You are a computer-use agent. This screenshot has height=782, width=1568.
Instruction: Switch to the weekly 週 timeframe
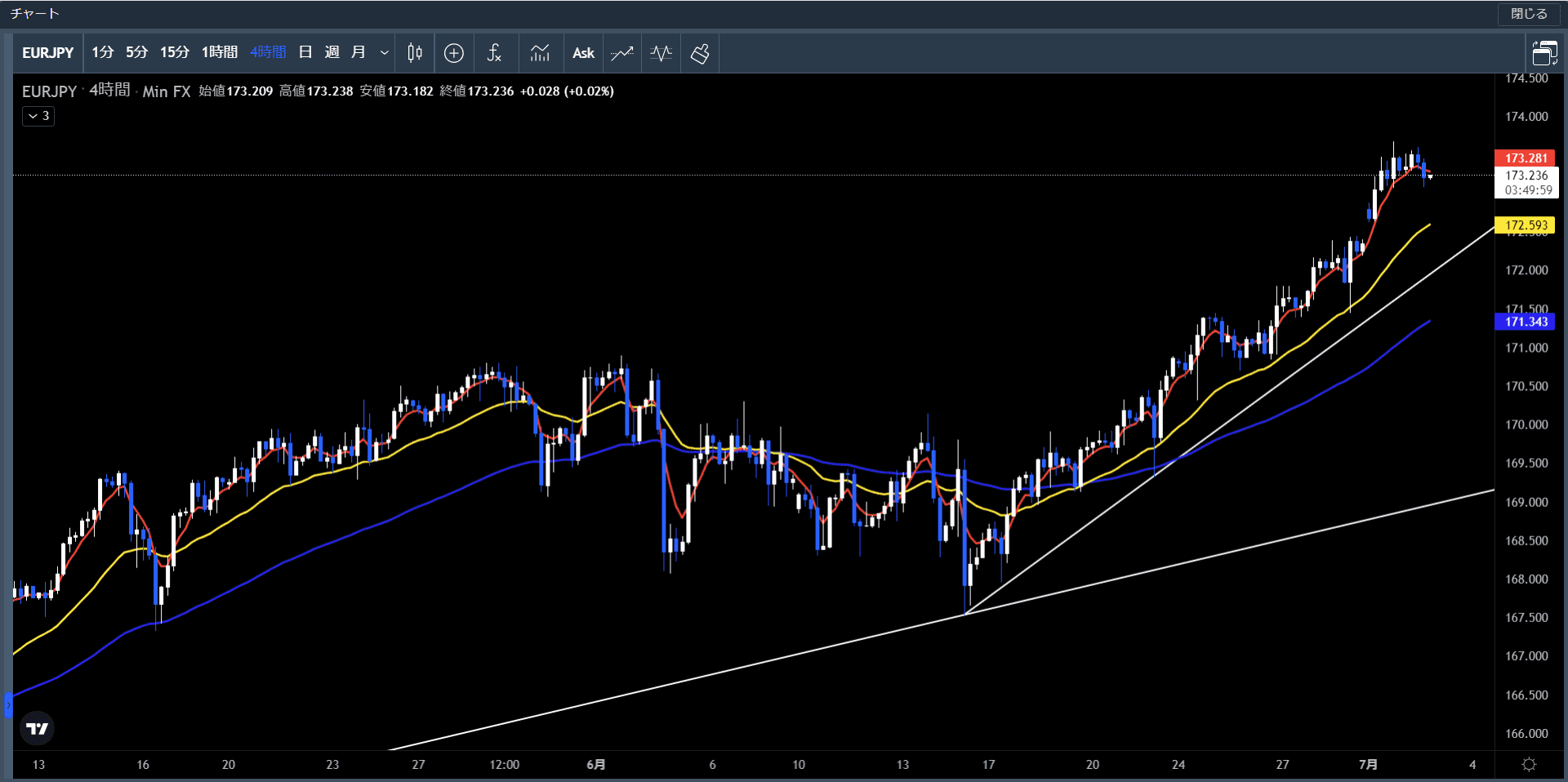point(332,52)
